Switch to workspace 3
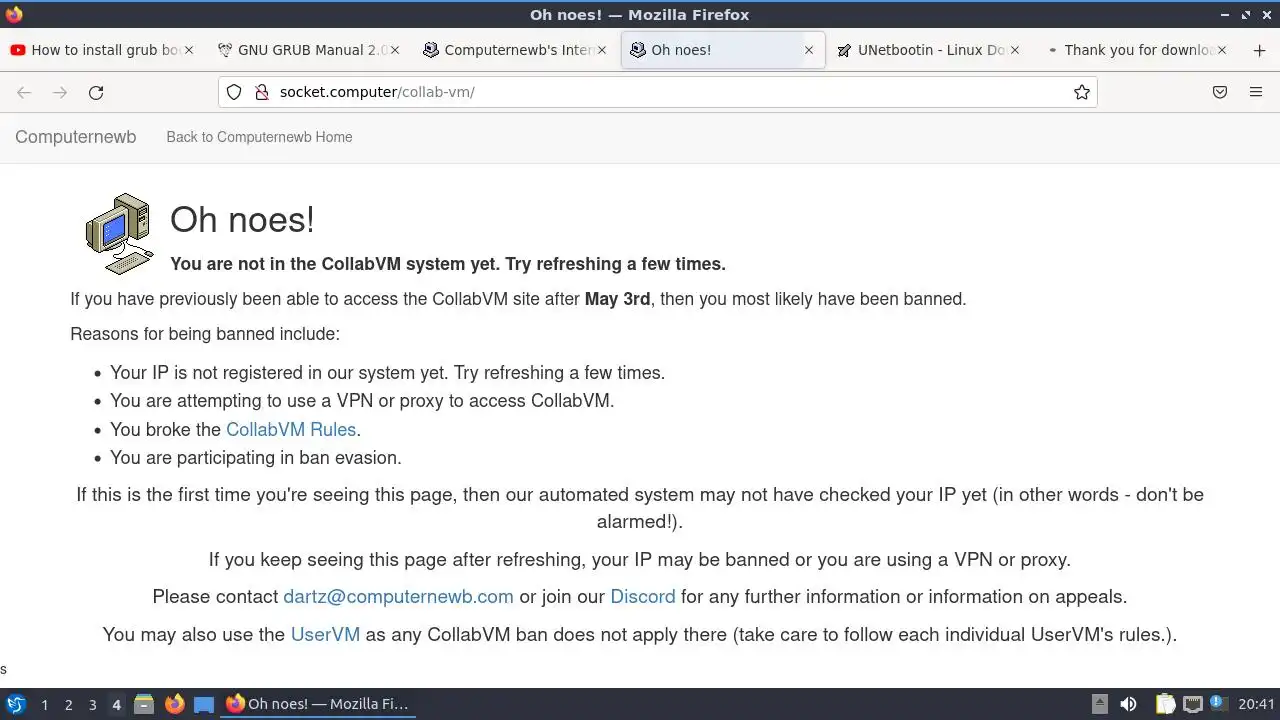Image resolution: width=1280 pixels, height=720 pixels. pyautogui.click(x=92, y=704)
